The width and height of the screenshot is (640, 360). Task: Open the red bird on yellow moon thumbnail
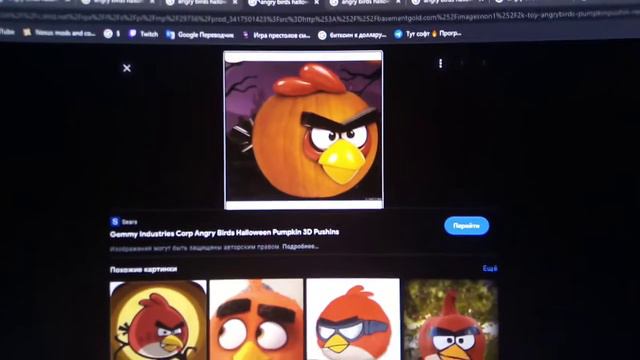158,320
